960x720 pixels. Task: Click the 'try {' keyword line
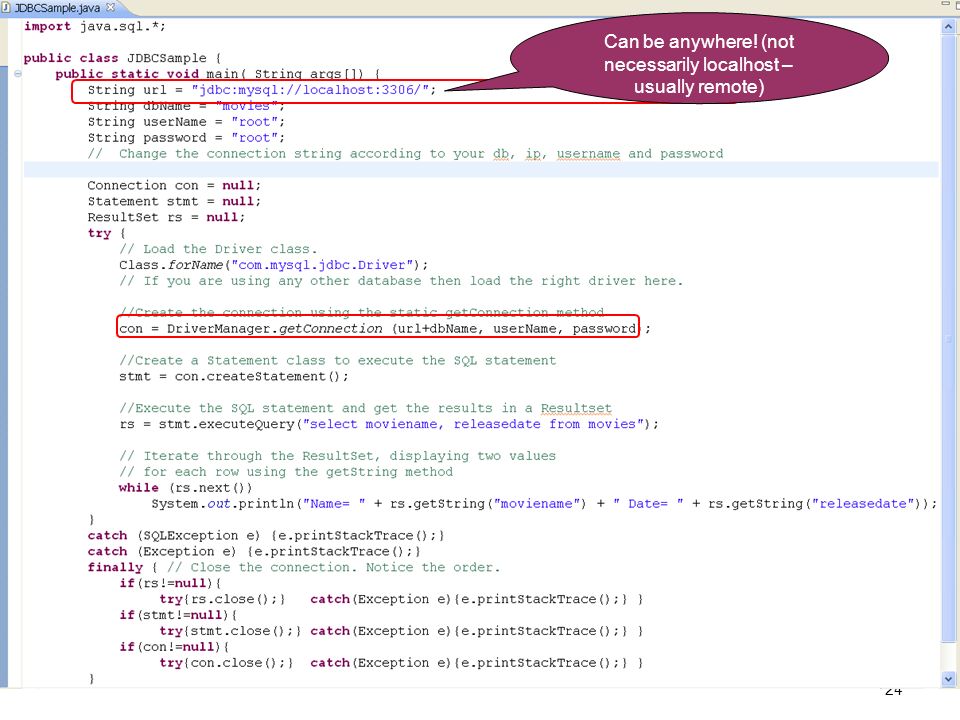tap(107, 233)
